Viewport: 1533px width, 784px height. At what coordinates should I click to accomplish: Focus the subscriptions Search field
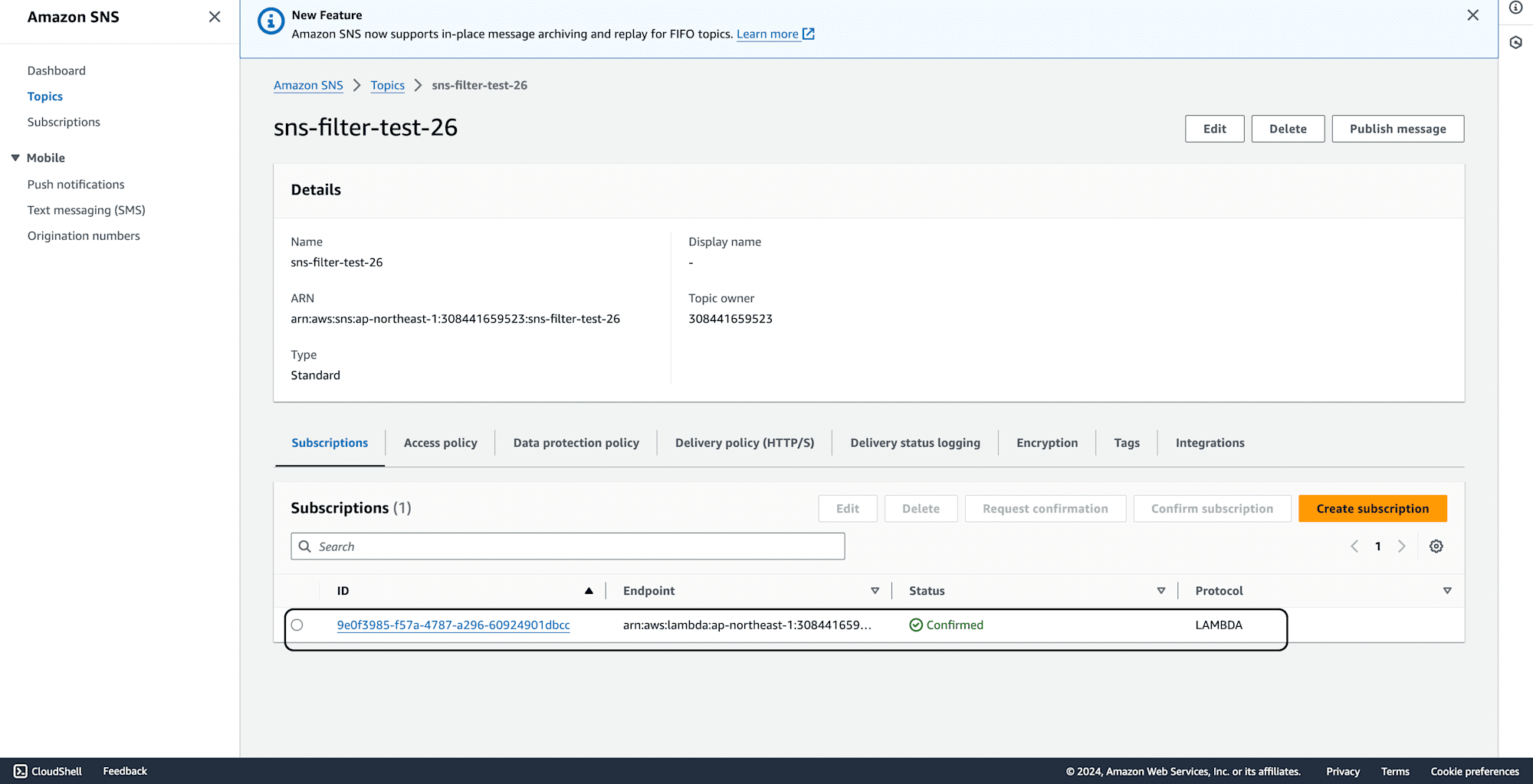[568, 546]
